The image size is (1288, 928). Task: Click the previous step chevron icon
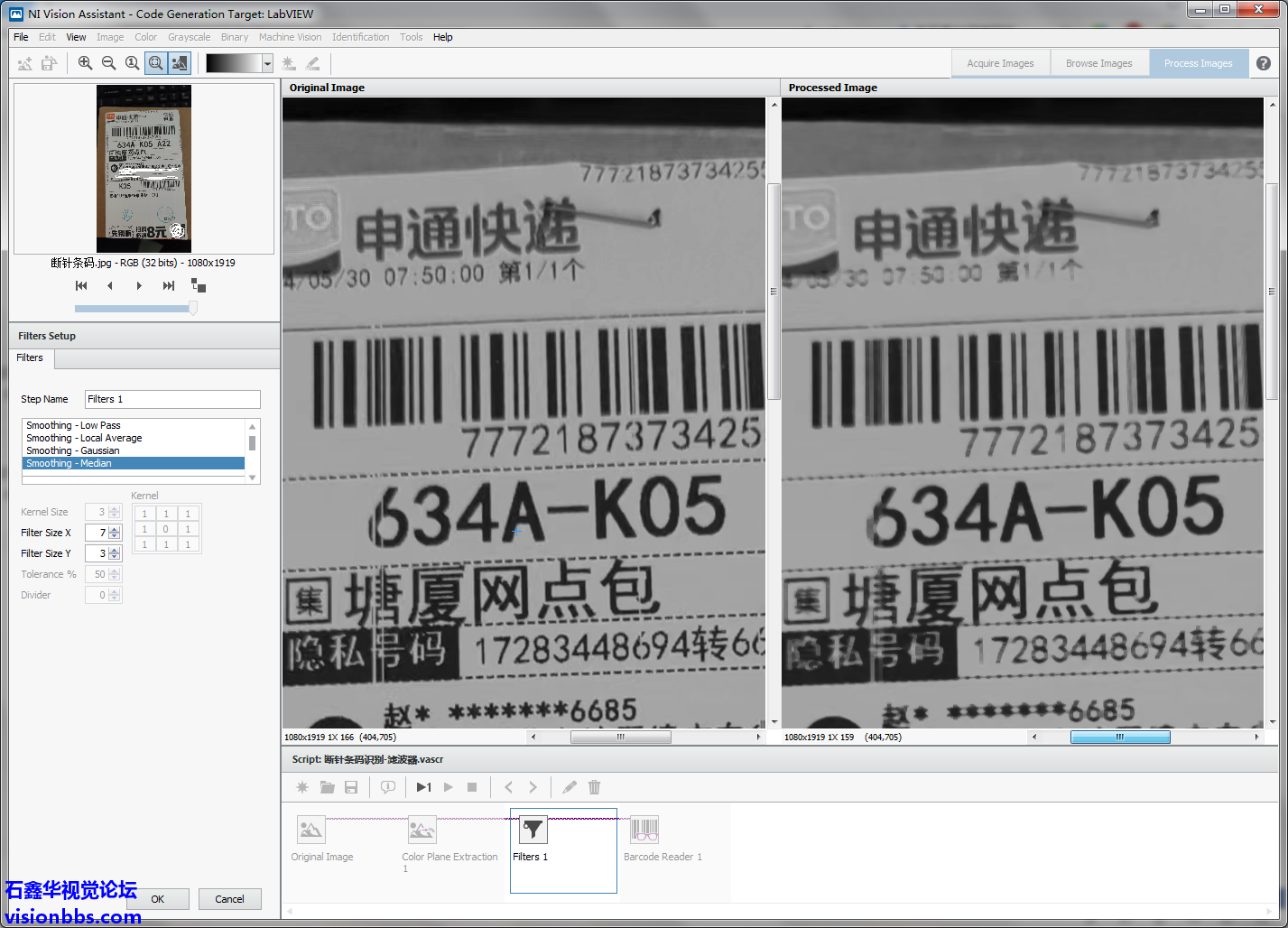tap(508, 787)
